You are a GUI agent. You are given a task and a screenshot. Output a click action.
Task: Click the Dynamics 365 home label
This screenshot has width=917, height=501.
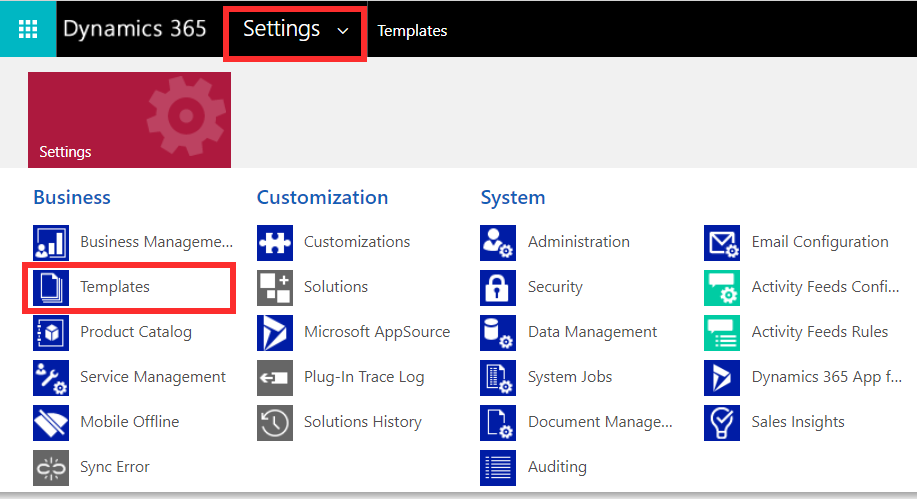point(135,29)
